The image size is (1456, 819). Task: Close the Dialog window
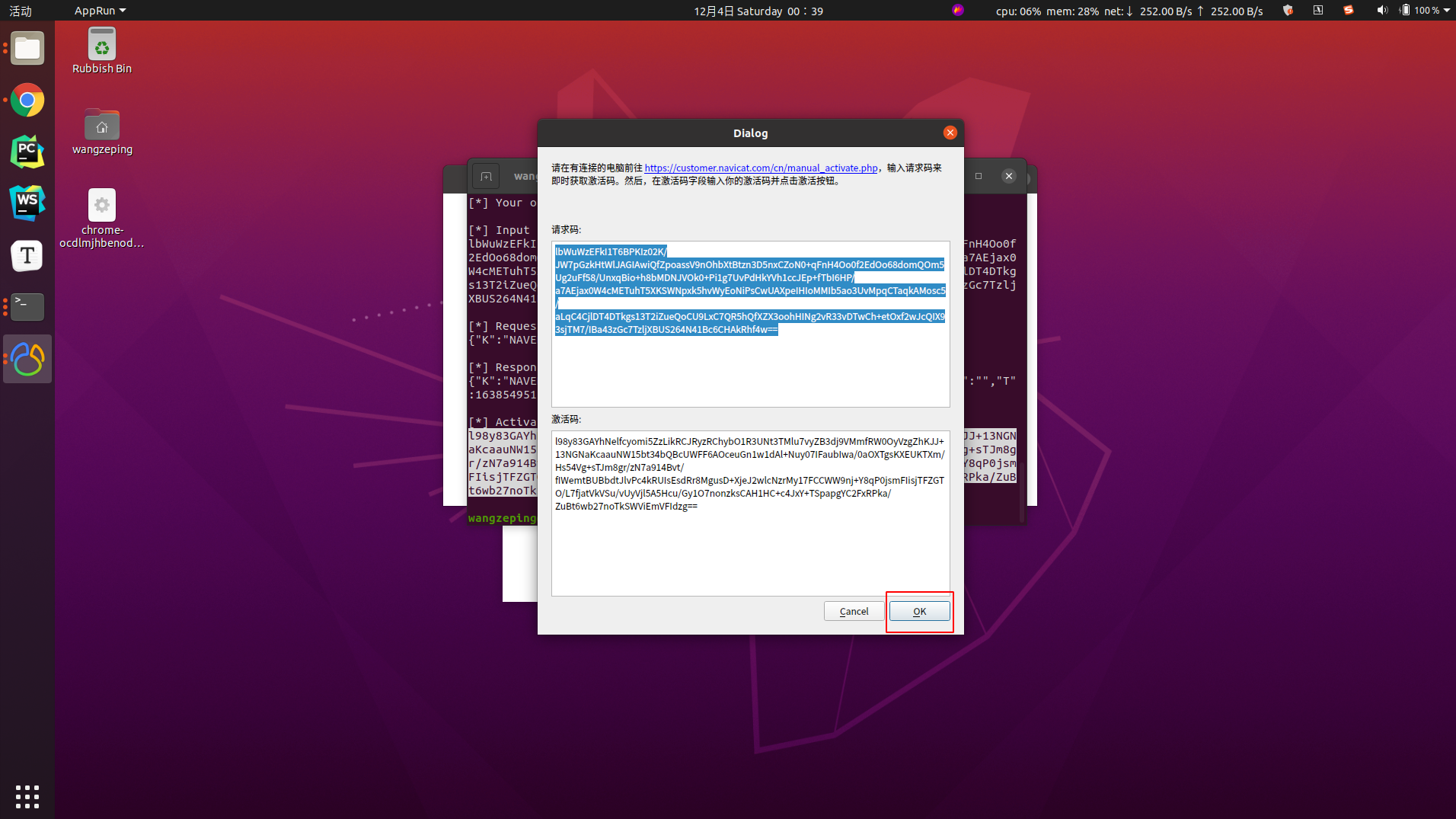point(950,133)
